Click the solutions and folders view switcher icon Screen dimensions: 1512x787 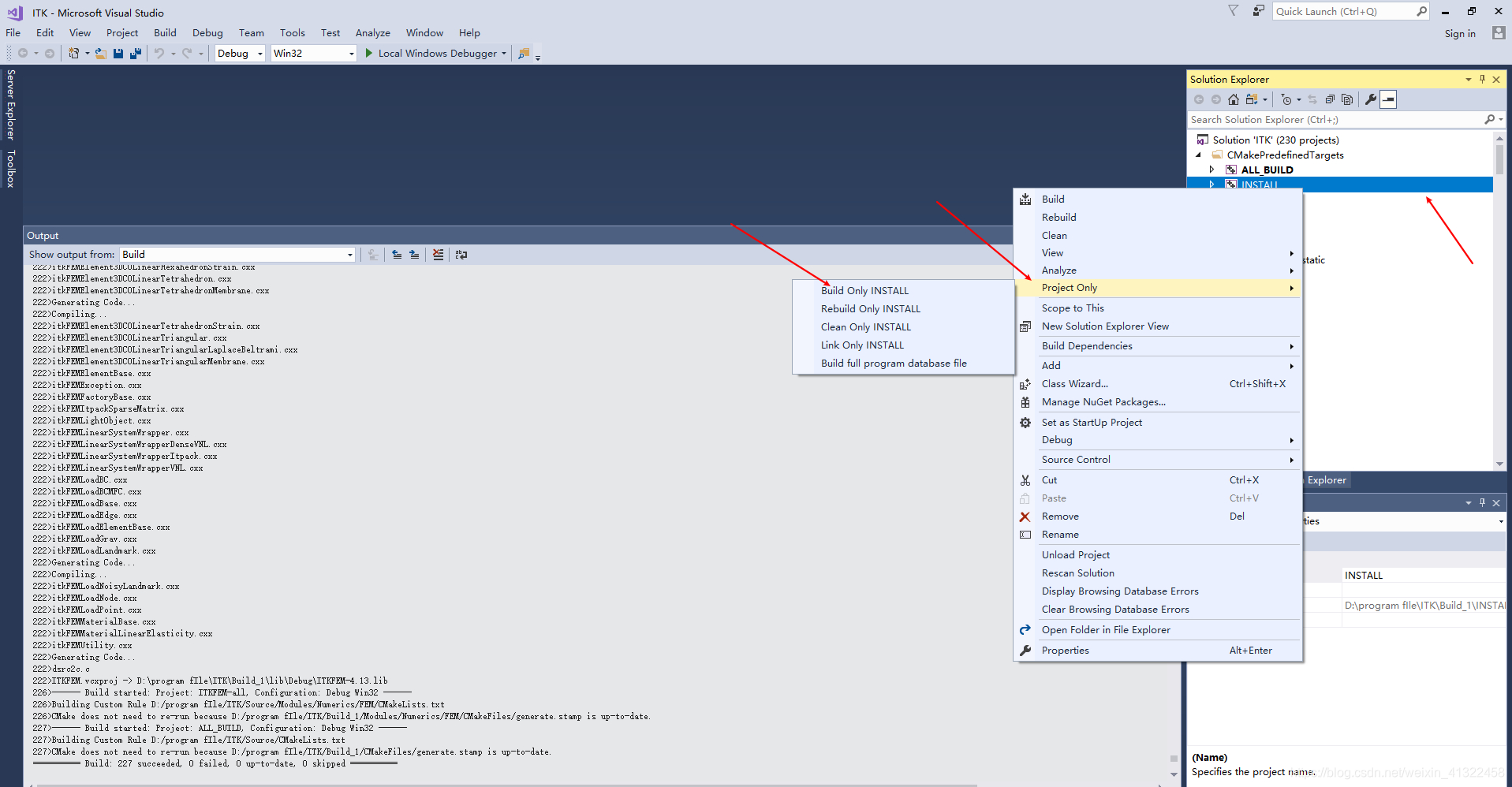[x=1252, y=99]
